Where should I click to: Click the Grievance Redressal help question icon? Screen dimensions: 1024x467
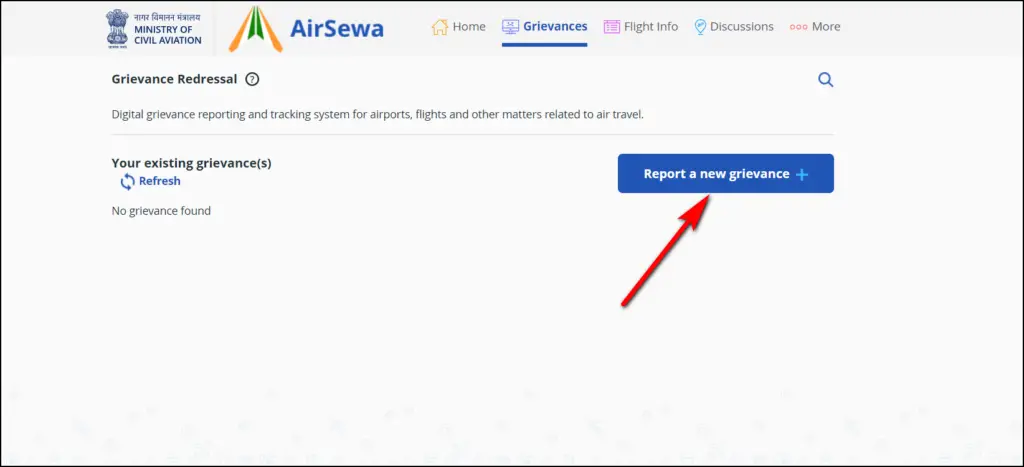pyautogui.click(x=252, y=80)
